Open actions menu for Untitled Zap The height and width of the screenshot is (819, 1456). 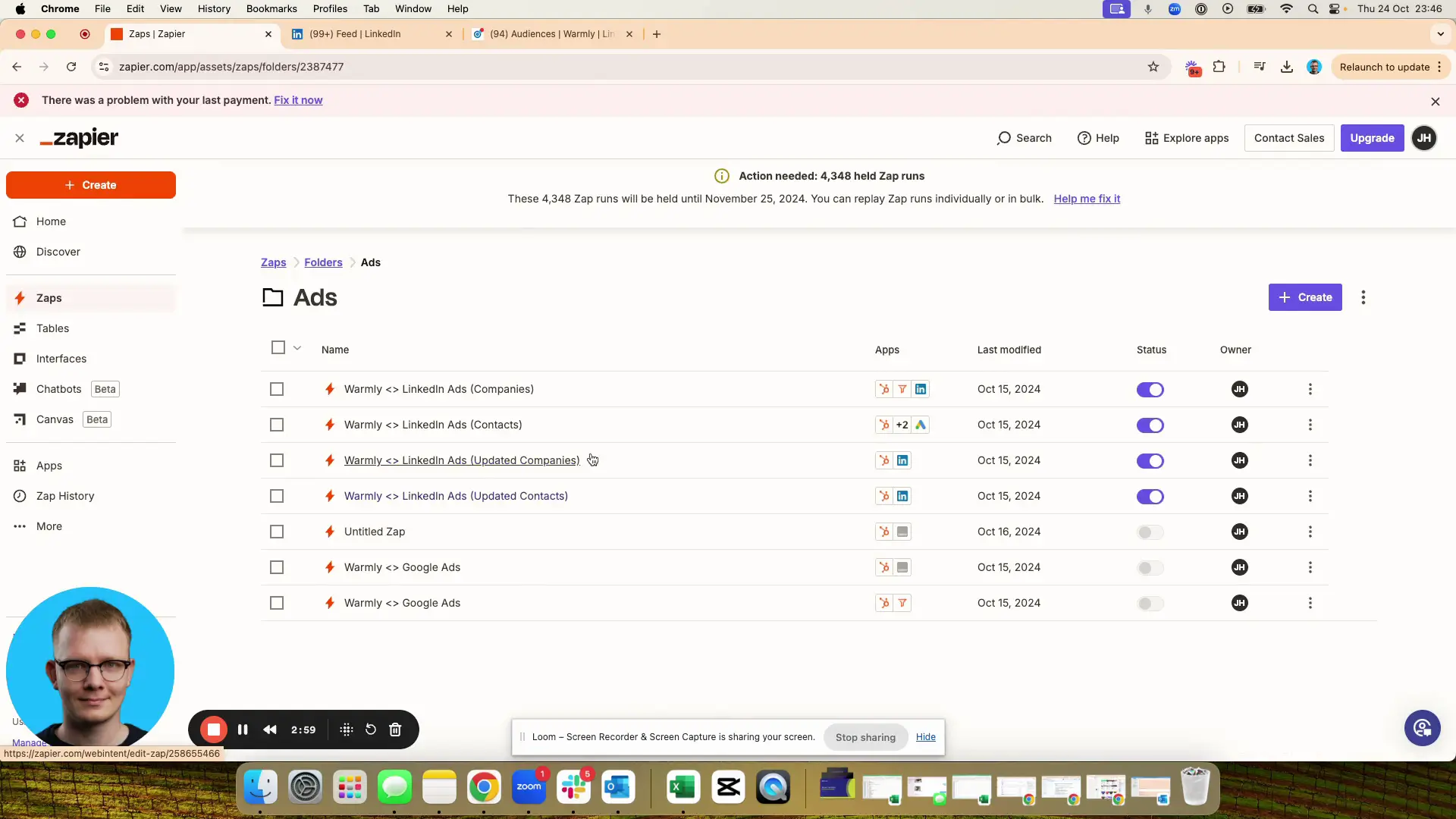[x=1310, y=532]
